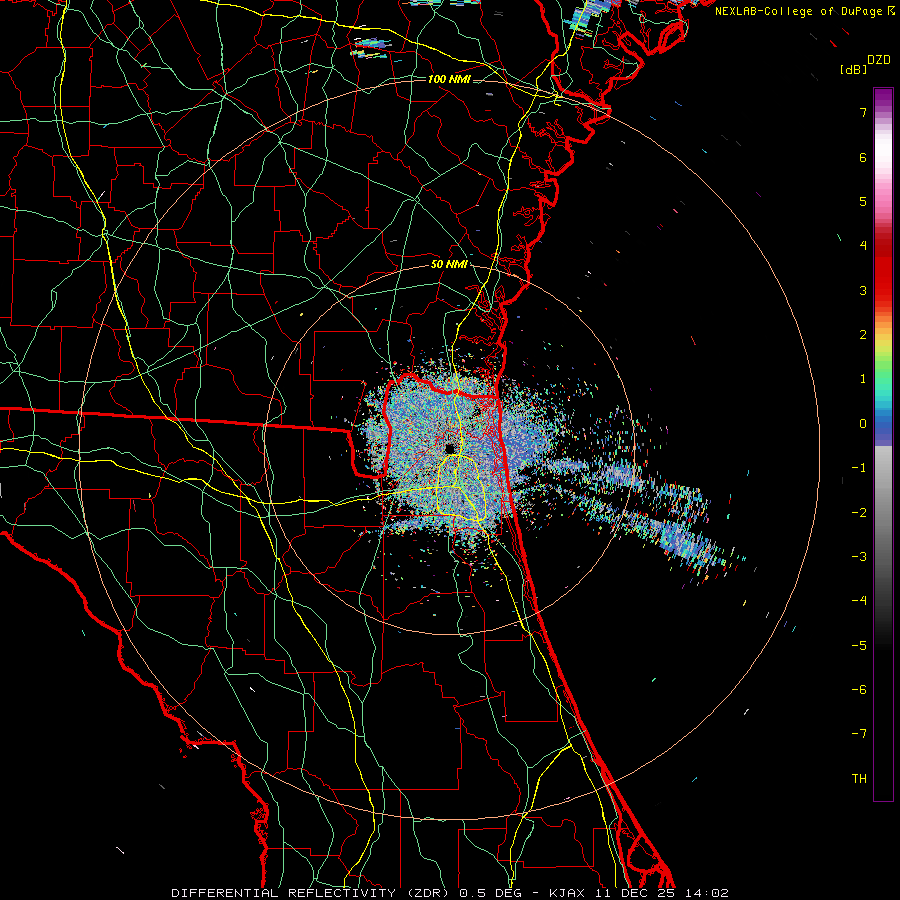The image size is (900, 900).
Task: Click the DIFFERENTIAL REFLECTIVITY (ZDR) title text
Action: (x=310, y=893)
